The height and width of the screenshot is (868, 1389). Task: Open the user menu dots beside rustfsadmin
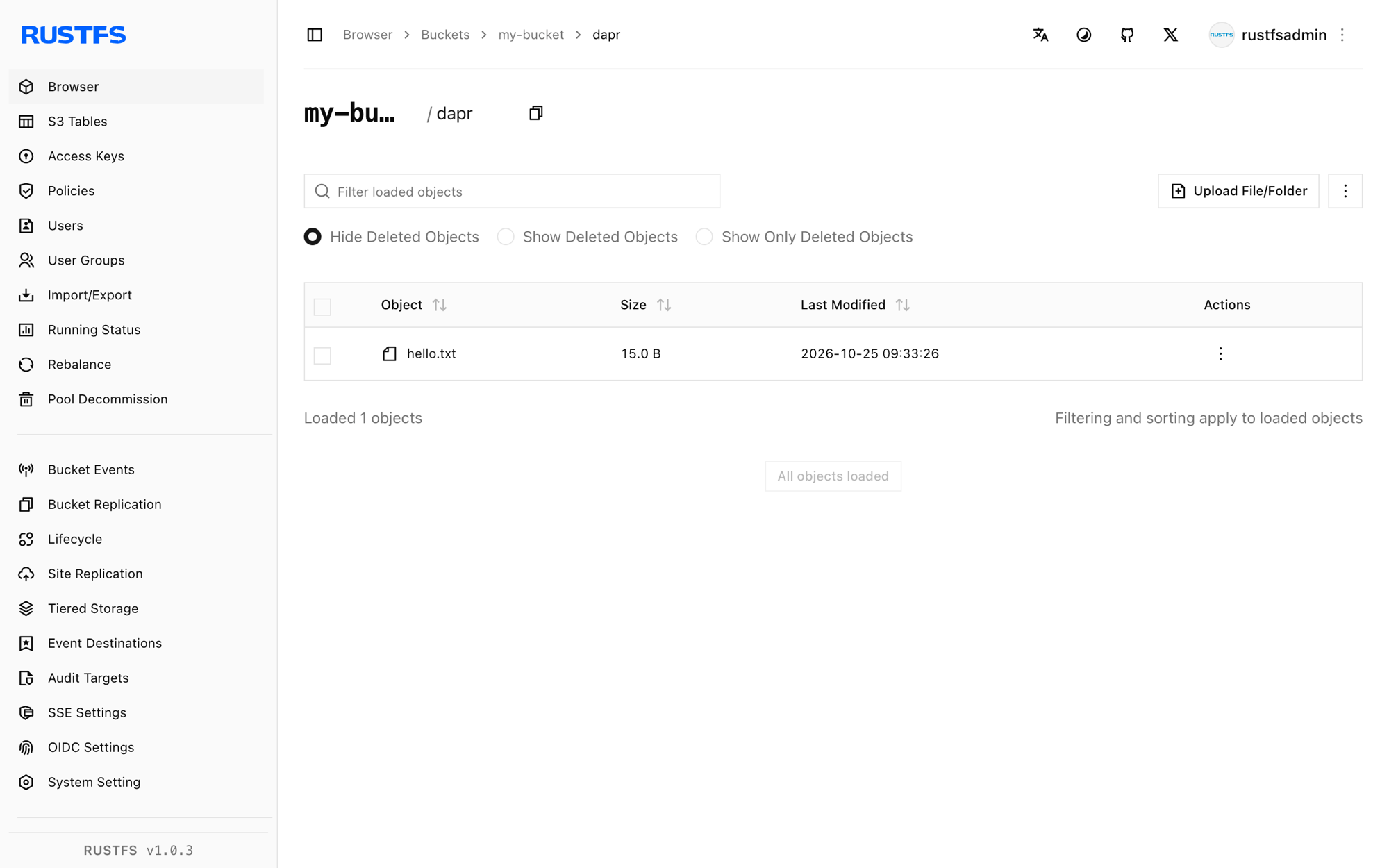coord(1342,35)
